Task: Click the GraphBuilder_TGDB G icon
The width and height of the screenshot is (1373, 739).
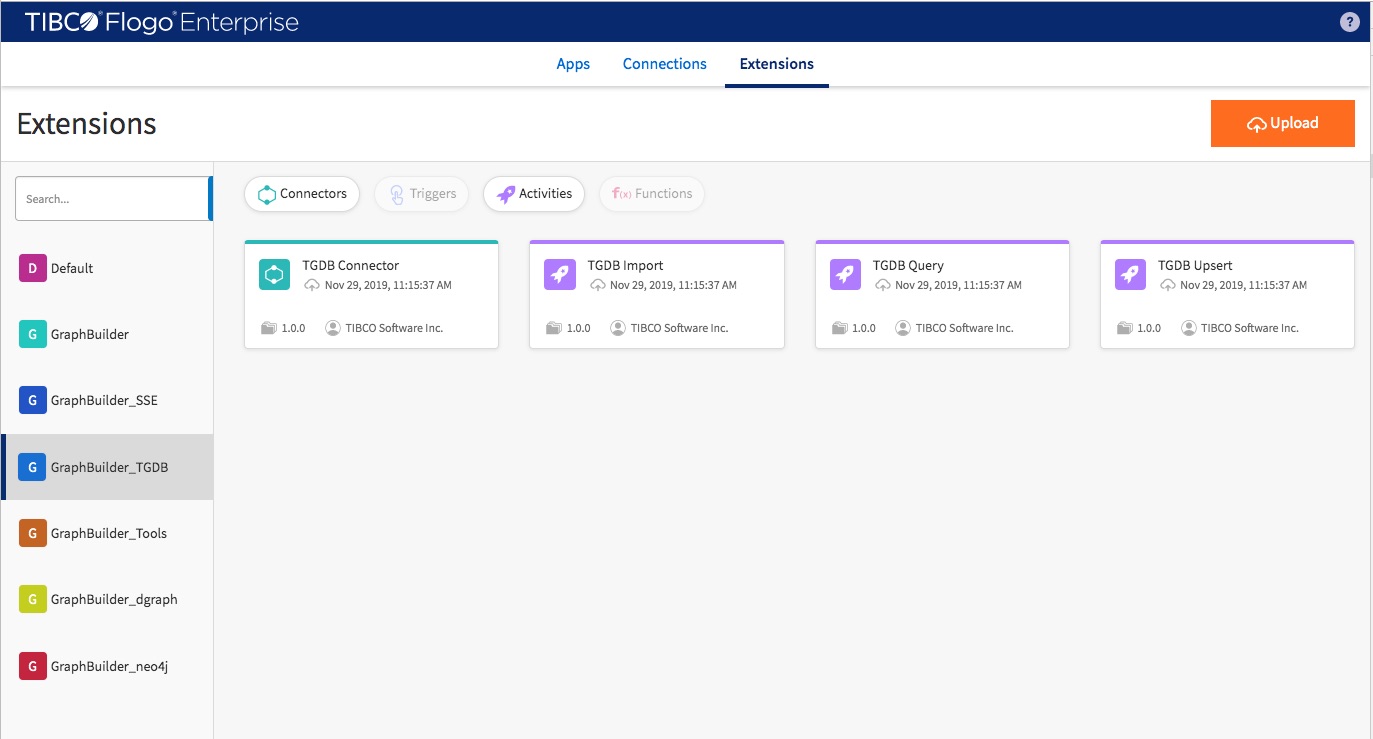Action: (x=32, y=467)
